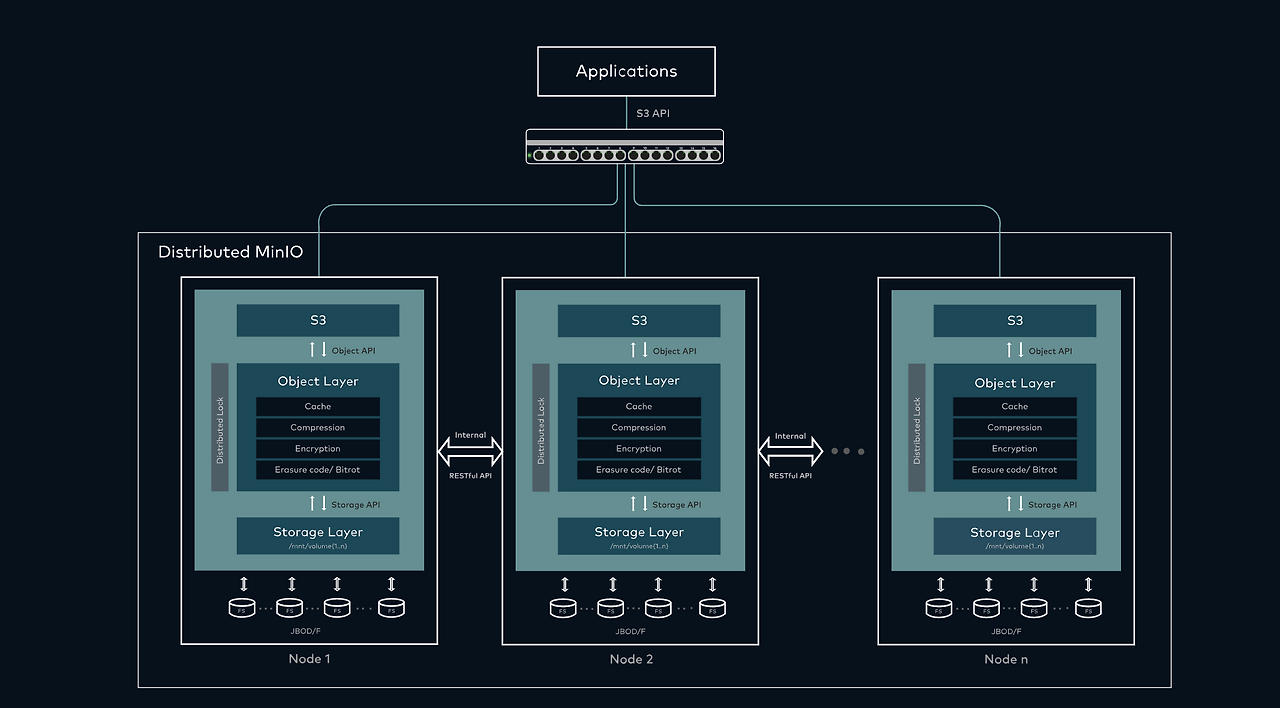Click the rightmost FS disk icon in Node n
The width and height of the screenshot is (1280, 708).
click(1088, 608)
